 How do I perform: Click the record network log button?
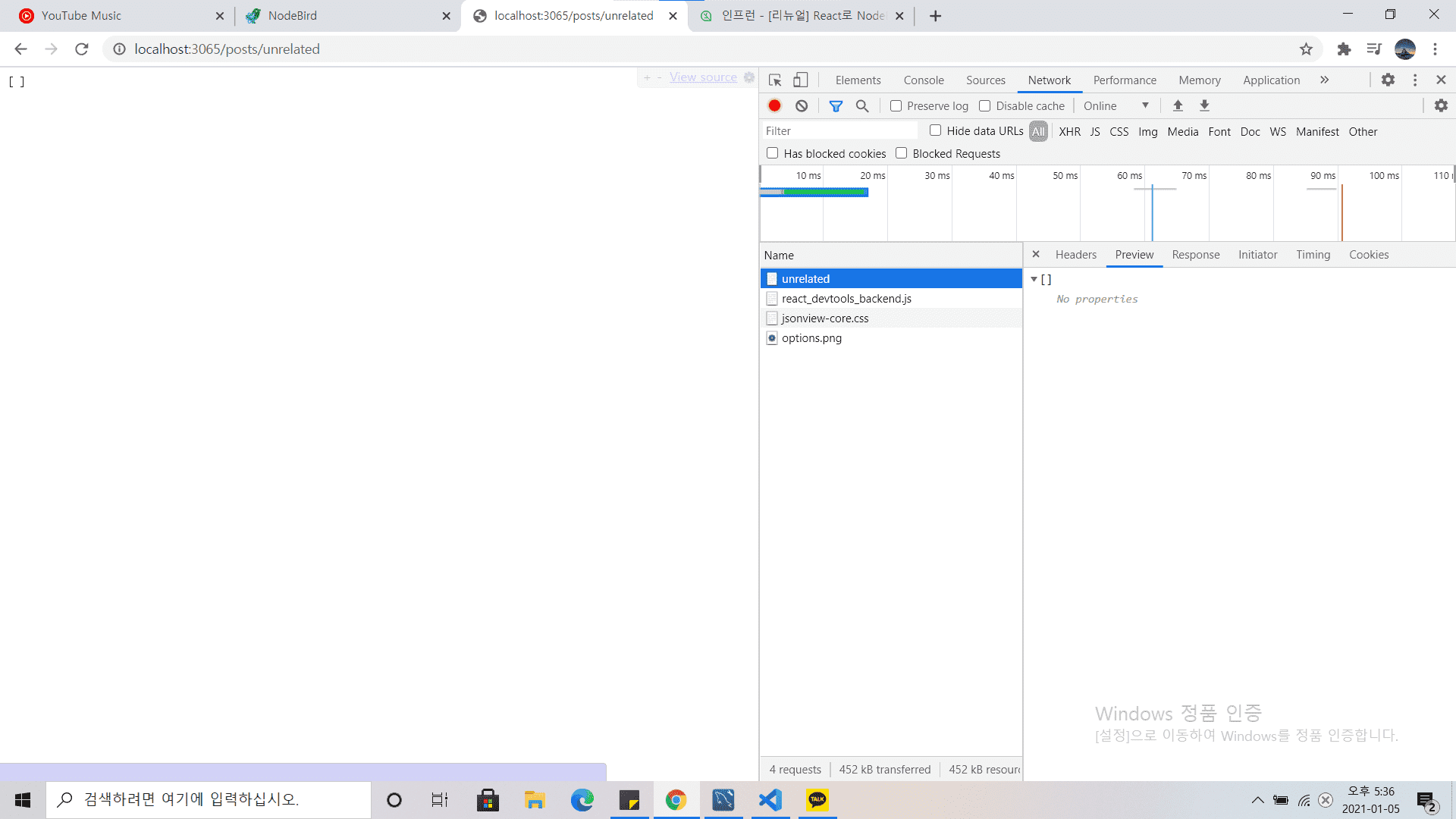(x=774, y=106)
